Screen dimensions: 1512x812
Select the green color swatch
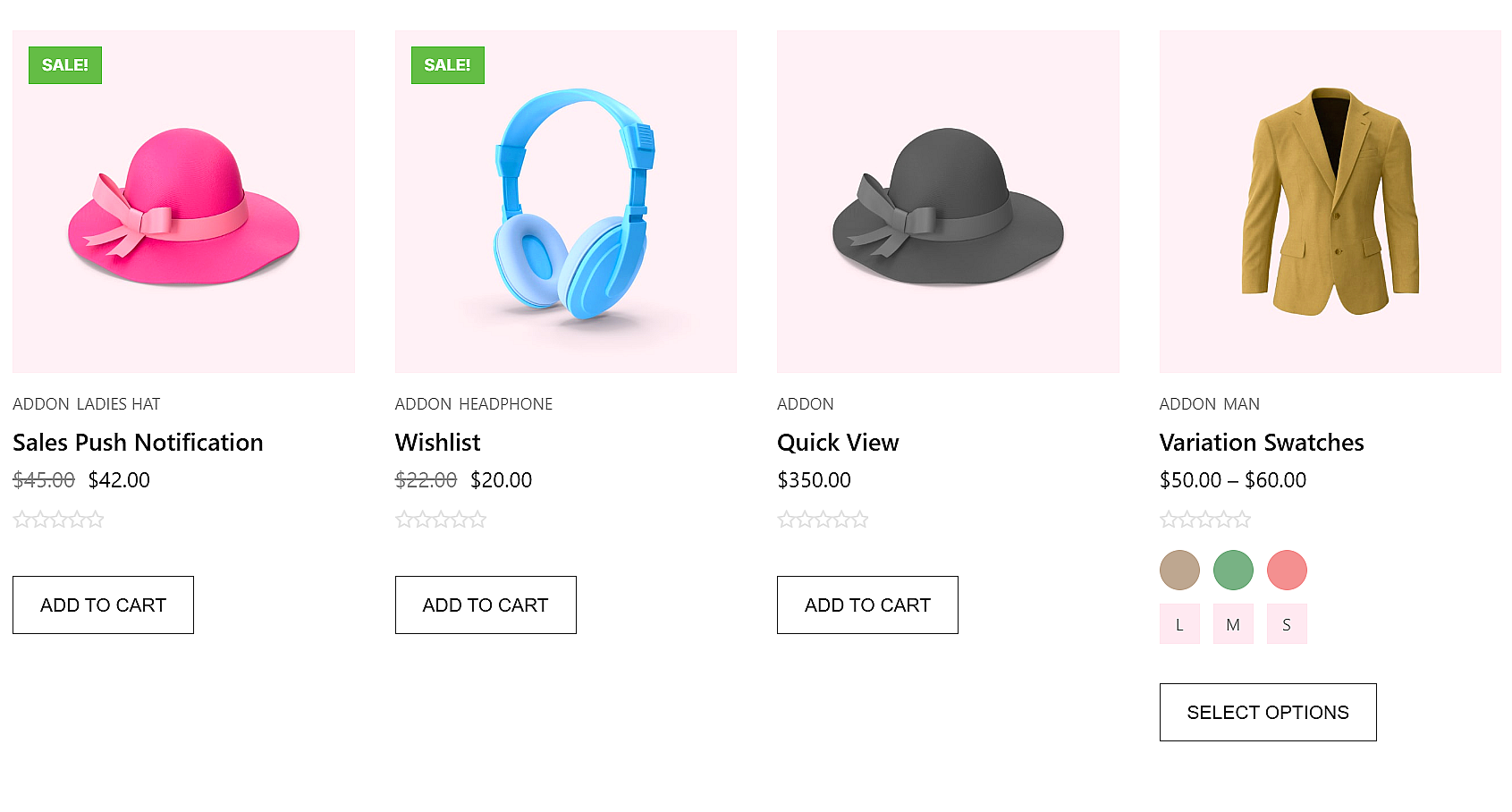tap(1233, 570)
